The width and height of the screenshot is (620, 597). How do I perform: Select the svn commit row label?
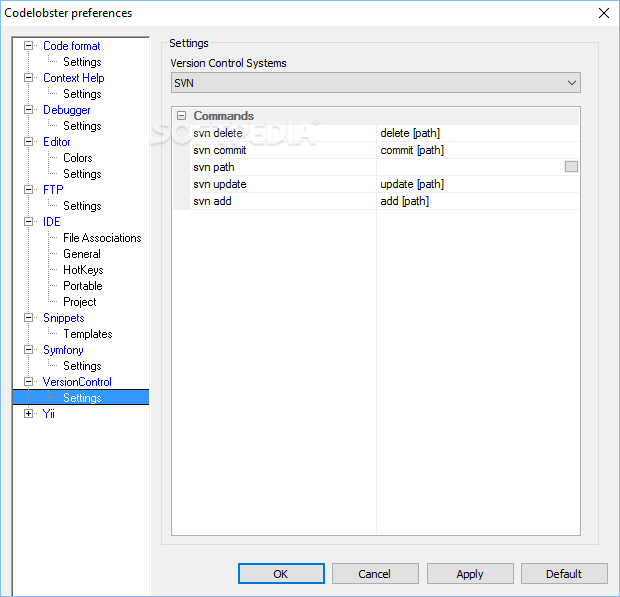coord(219,150)
